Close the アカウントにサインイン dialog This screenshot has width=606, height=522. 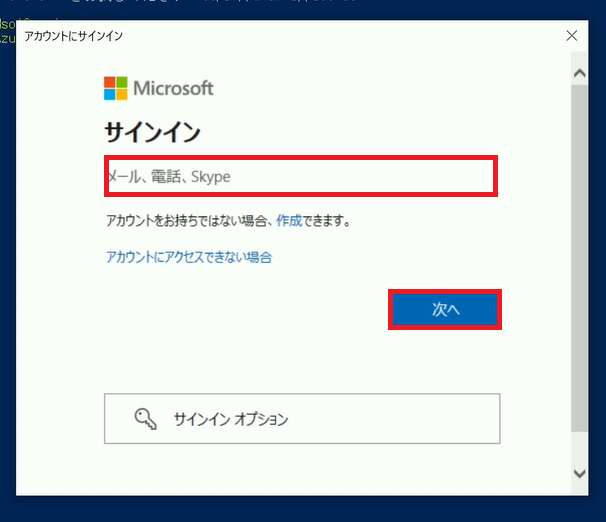[572, 36]
